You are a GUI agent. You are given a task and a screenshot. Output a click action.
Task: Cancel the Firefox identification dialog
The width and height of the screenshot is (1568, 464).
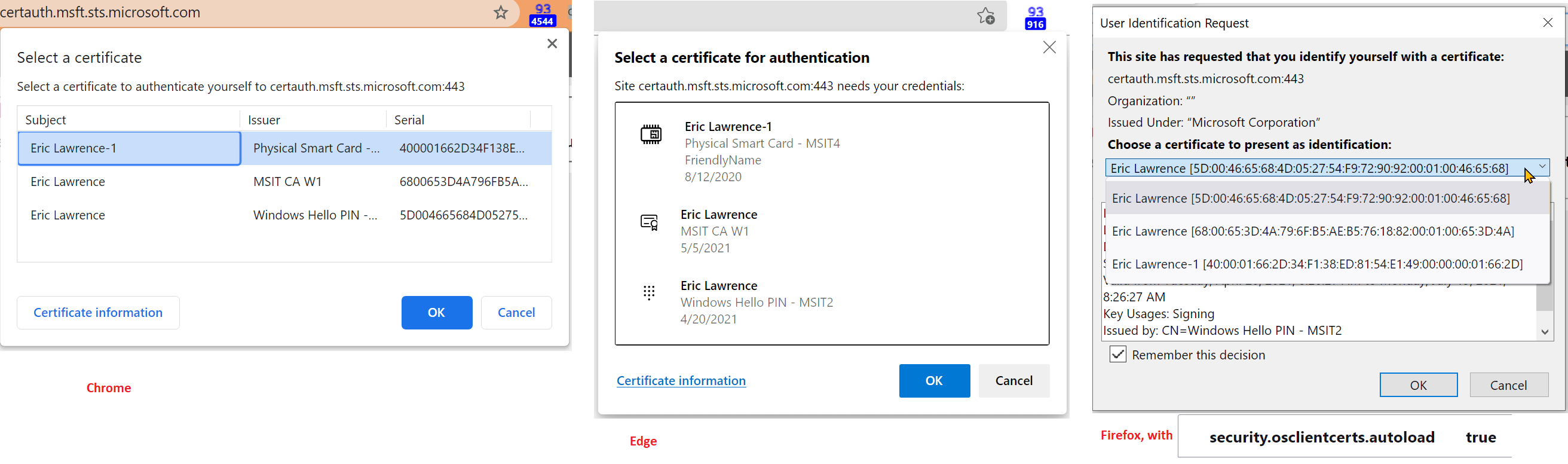(1508, 385)
